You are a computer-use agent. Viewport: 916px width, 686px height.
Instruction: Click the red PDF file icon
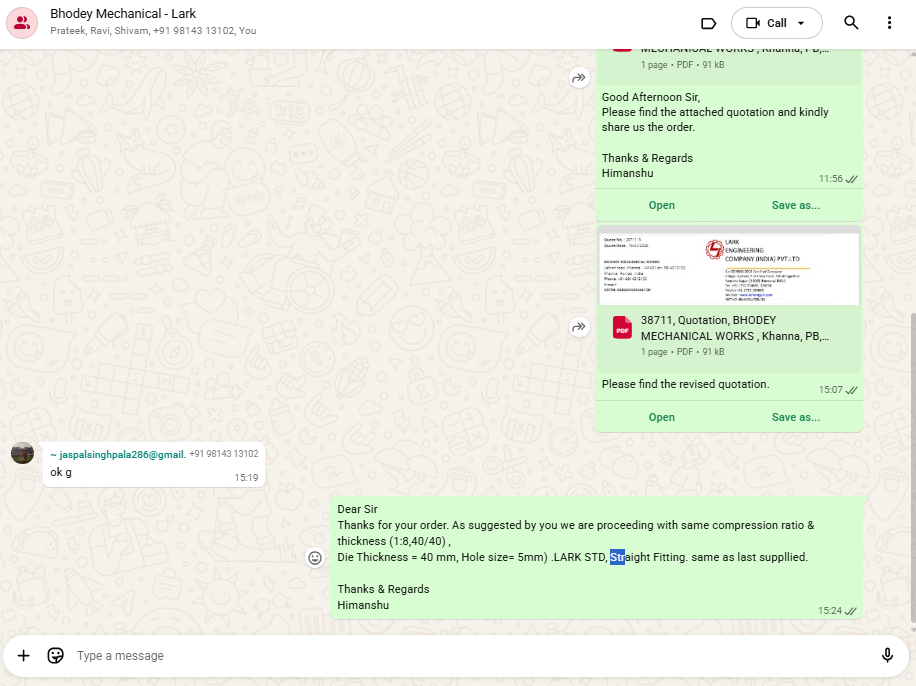[622, 327]
